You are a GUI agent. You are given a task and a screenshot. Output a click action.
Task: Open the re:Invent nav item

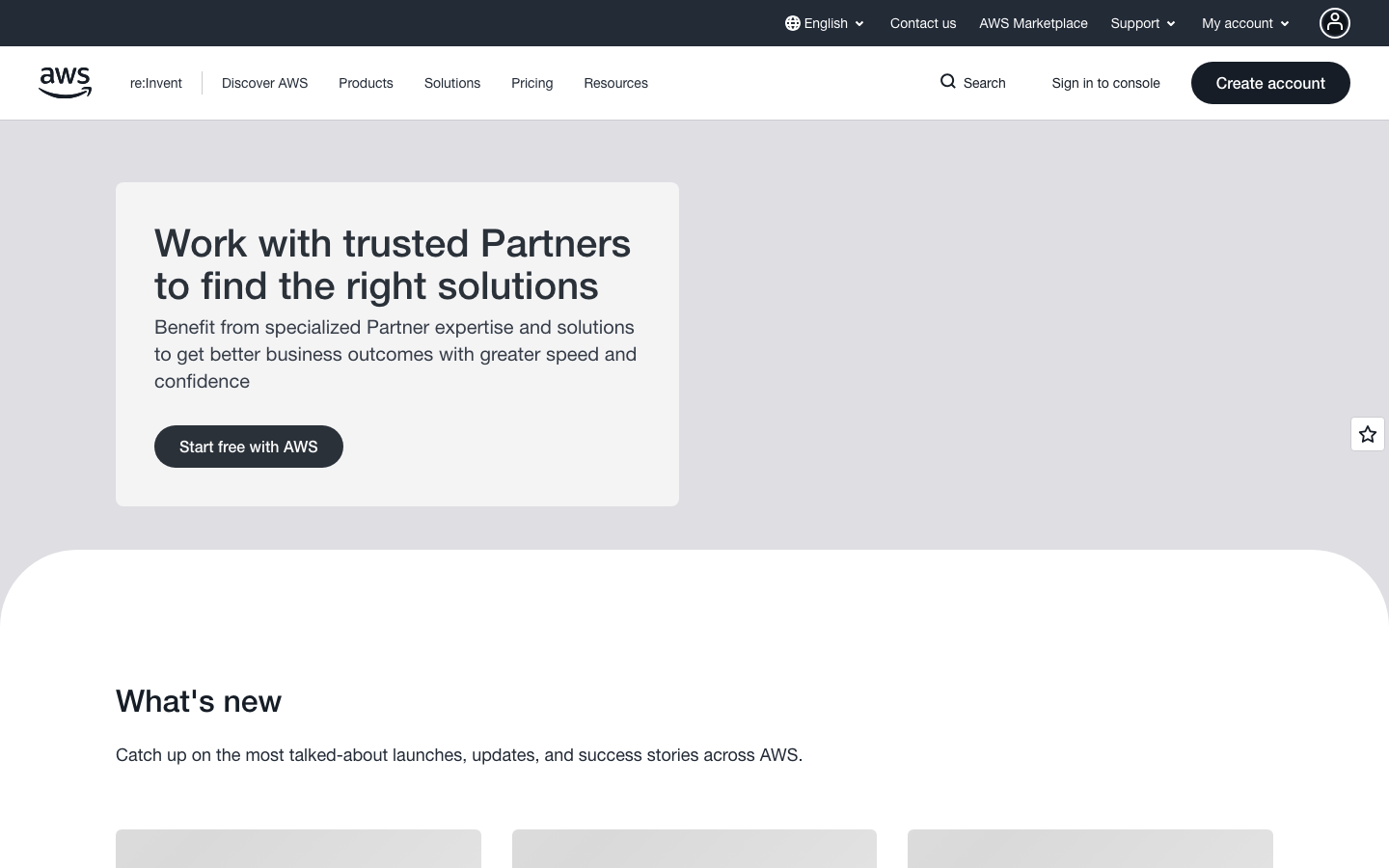point(156,83)
